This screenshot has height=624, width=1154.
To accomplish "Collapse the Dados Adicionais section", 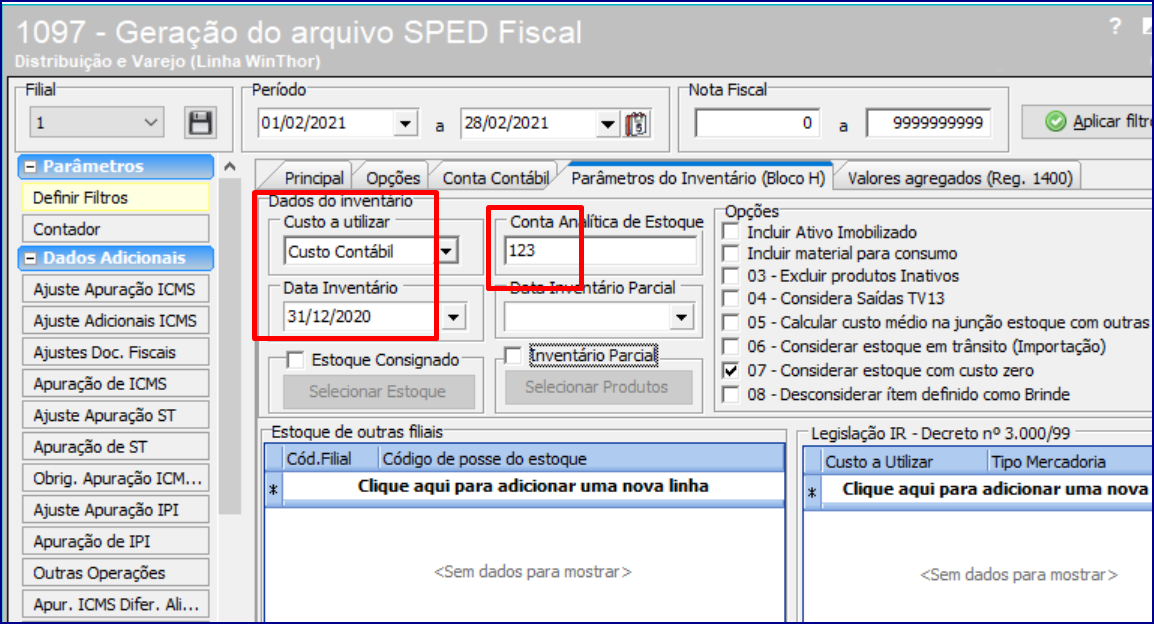I will (30, 258).
